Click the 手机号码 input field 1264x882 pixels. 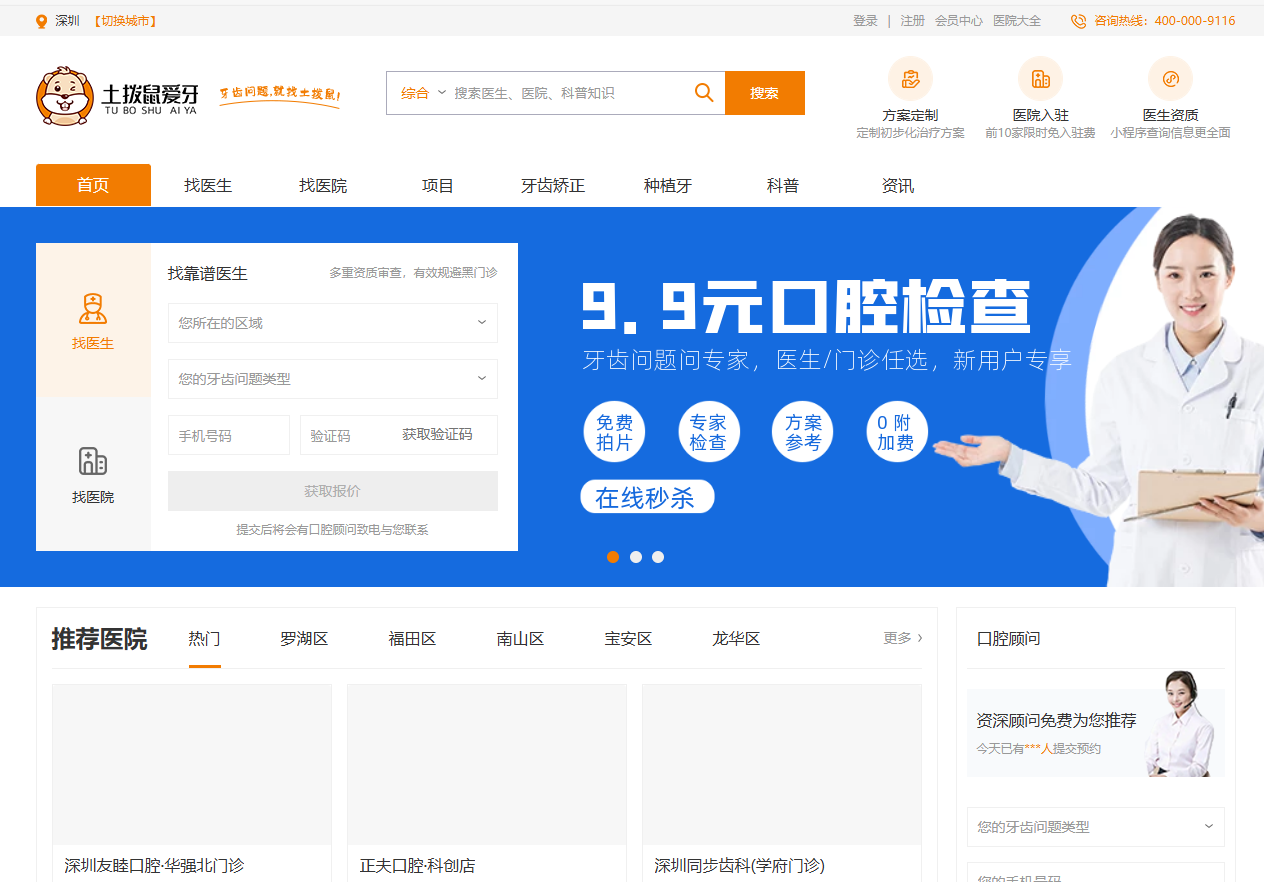coord(229,436)
